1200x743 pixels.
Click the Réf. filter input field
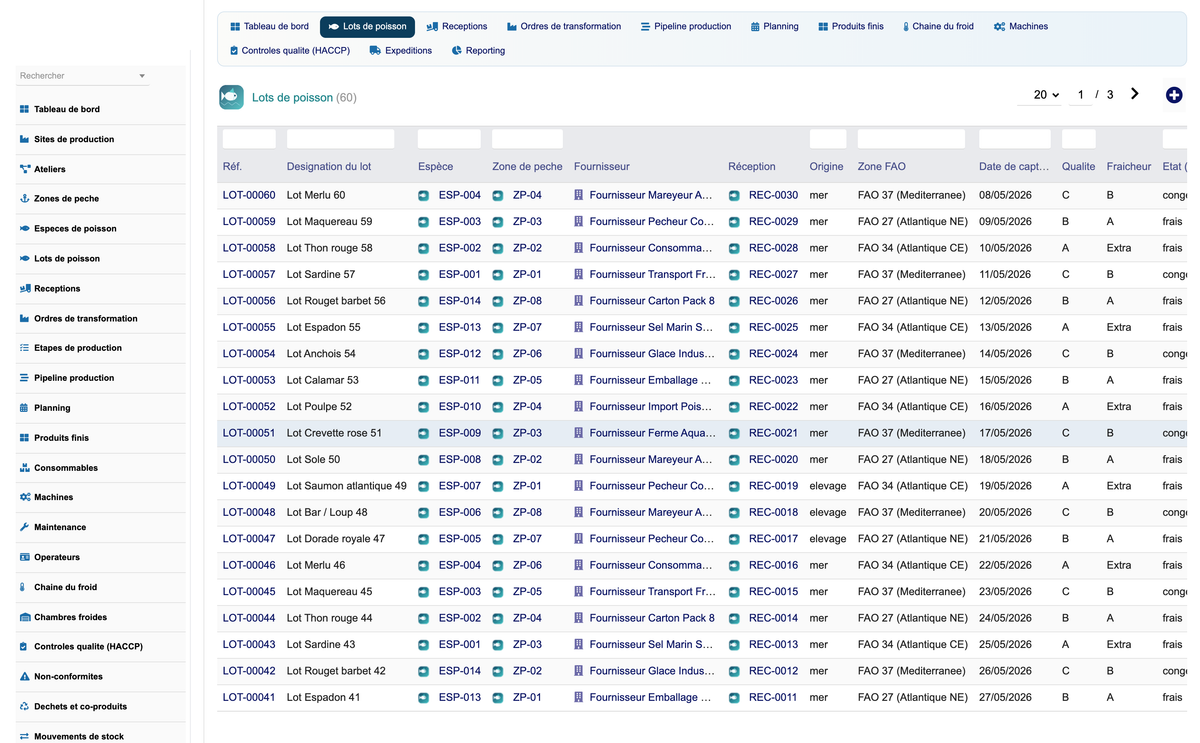tap(249, 139)
